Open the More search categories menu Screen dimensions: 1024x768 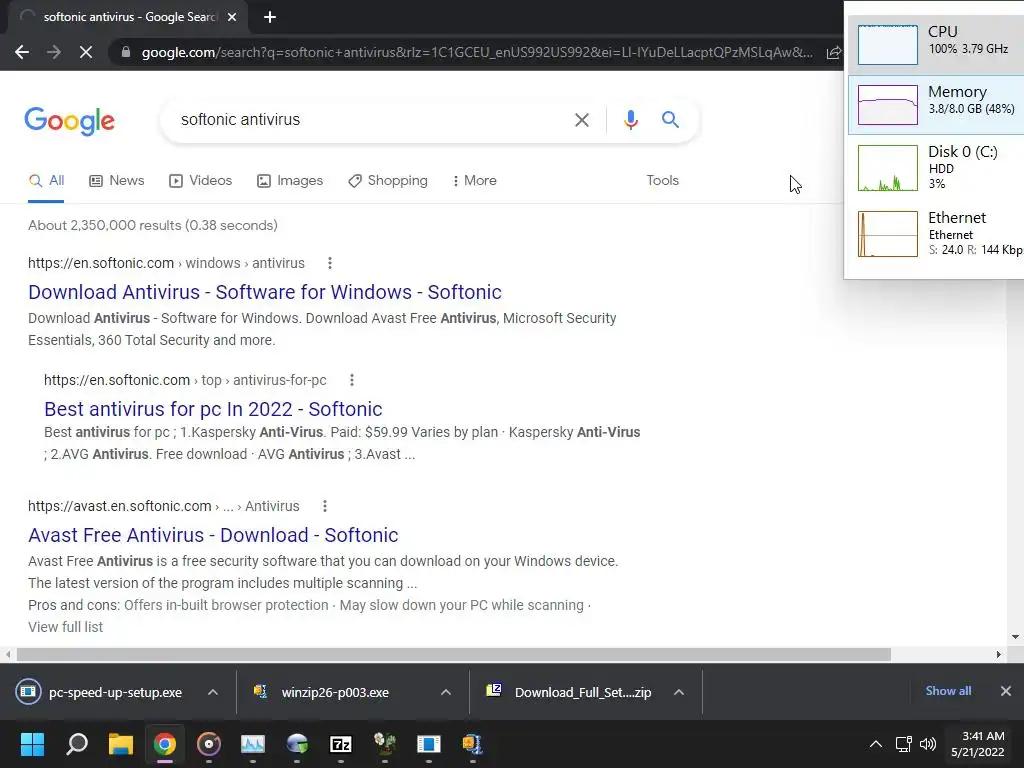475,181
